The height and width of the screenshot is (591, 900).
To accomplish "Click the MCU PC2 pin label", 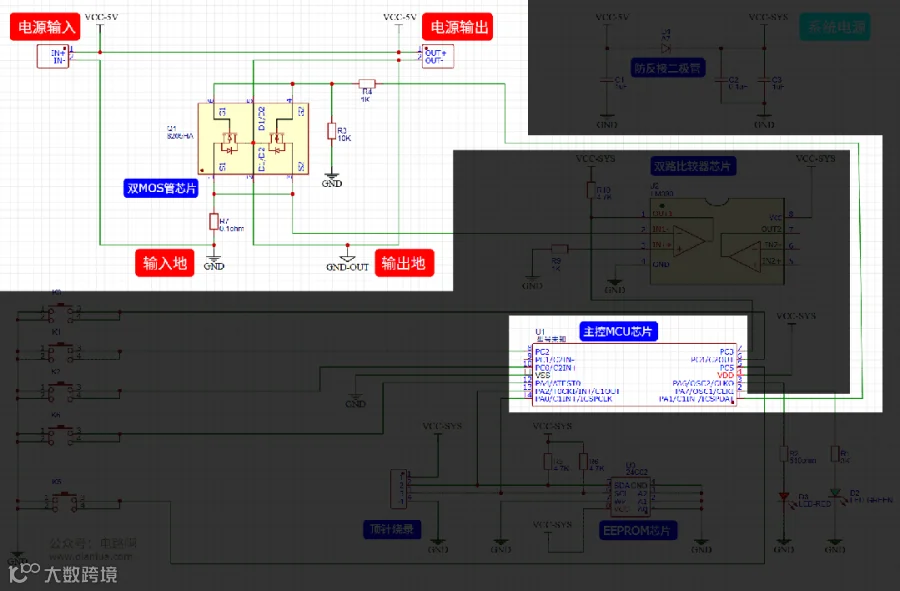I will (x=542, y=352).
